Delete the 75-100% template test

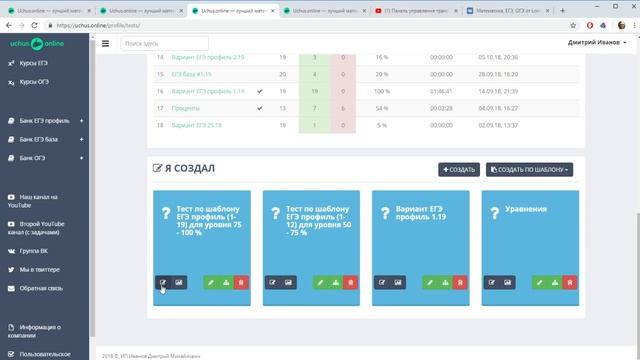point(241,282)
